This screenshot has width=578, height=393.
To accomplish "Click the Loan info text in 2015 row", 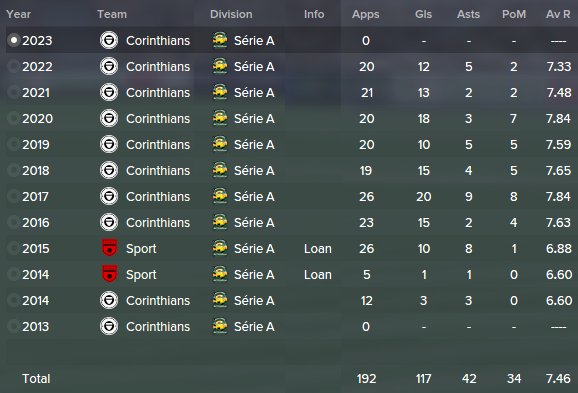I will tap(318, 248).
